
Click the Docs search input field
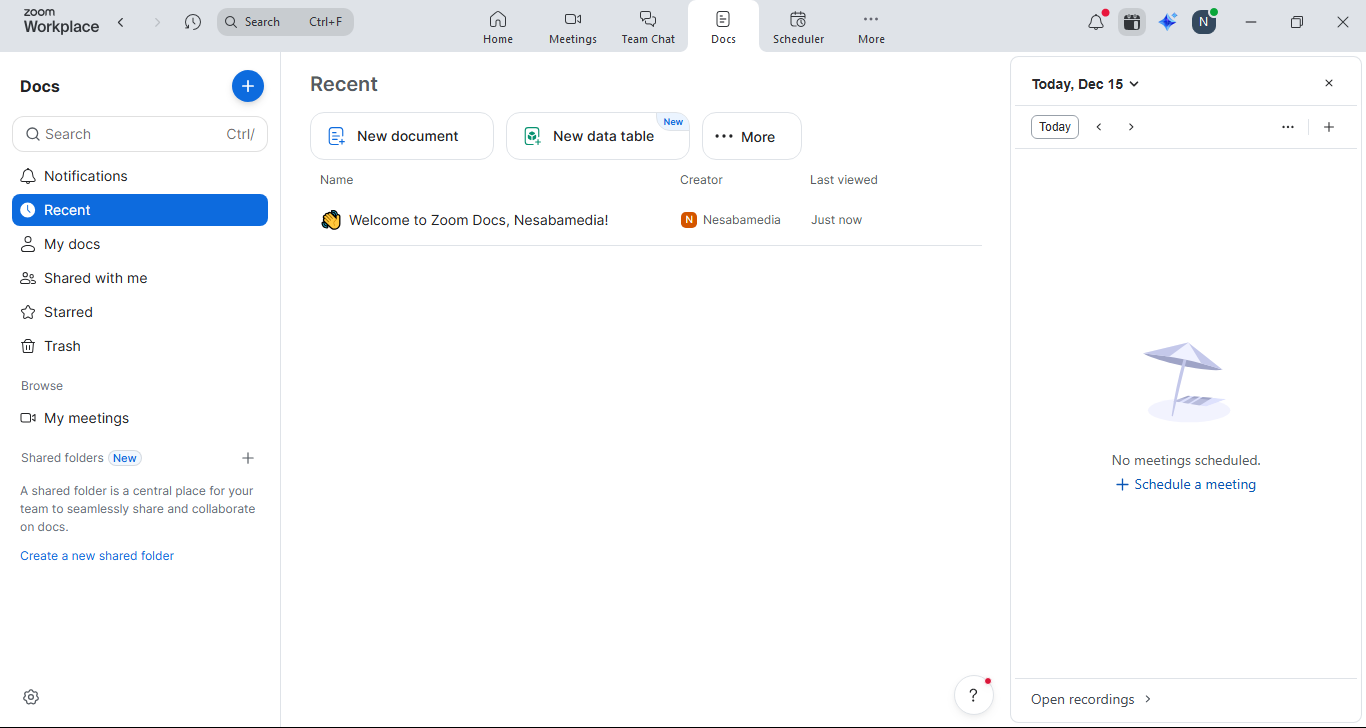pyautogui.click(x=130, y=134)
